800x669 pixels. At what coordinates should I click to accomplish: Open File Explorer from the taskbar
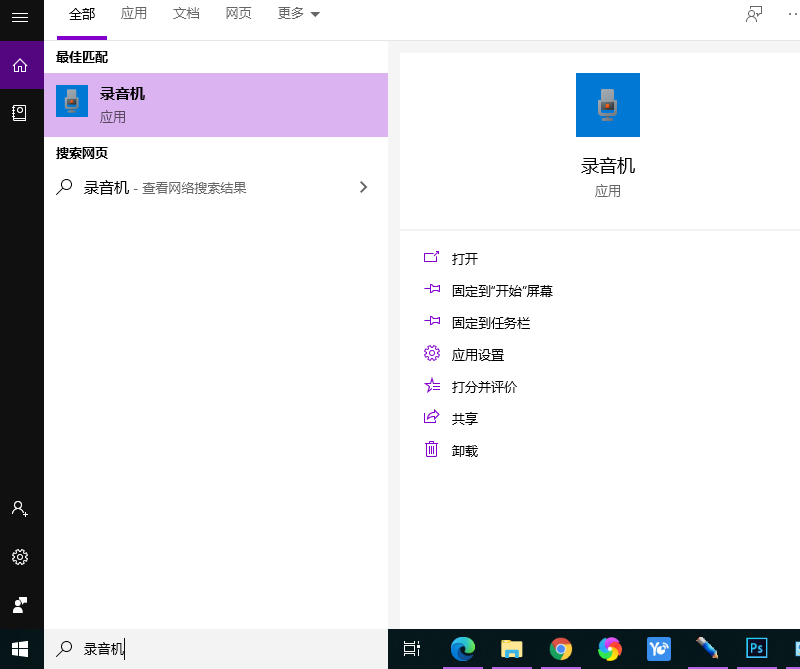[x=512, y=649]
